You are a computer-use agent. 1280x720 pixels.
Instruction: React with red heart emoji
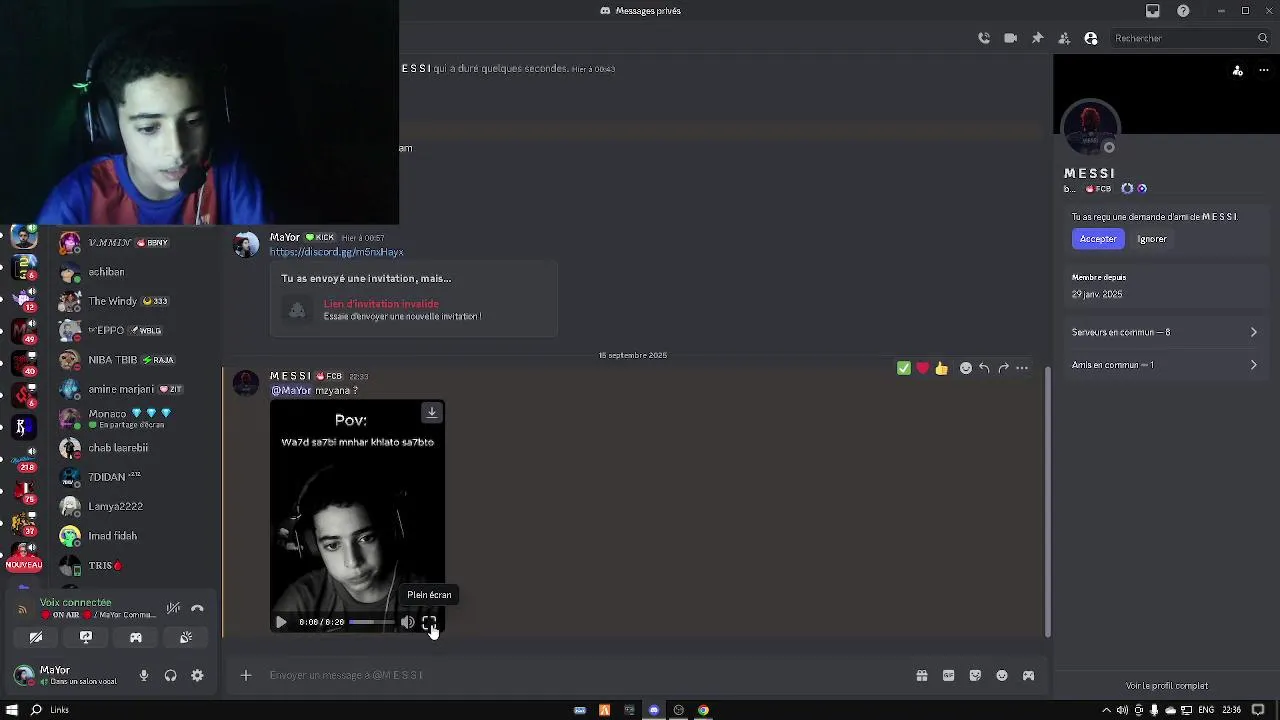click(922, 368)
